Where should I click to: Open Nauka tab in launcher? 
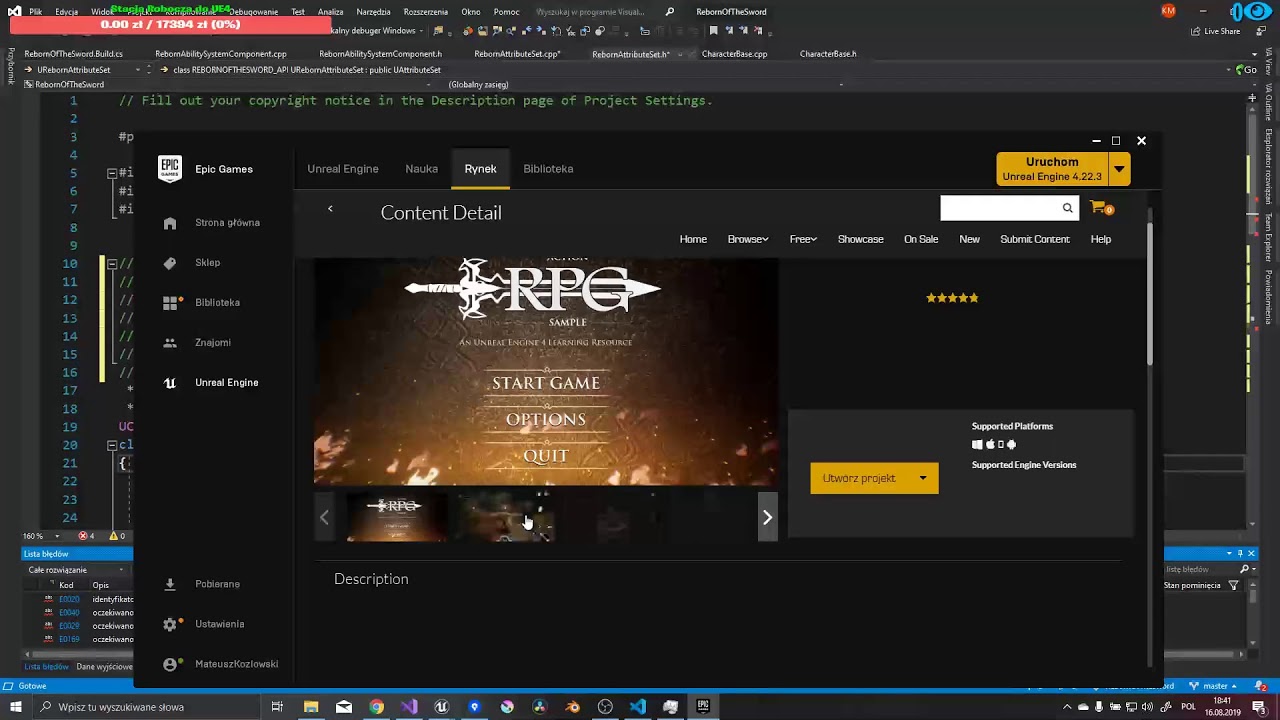(x=421, y=169)
